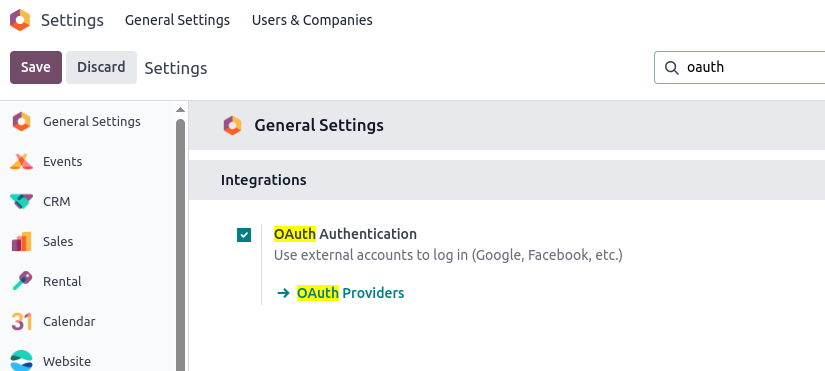This screenshot has width=825, height=371.
Task: Open the Calendar 31 icon
Action: pos(22,322)
